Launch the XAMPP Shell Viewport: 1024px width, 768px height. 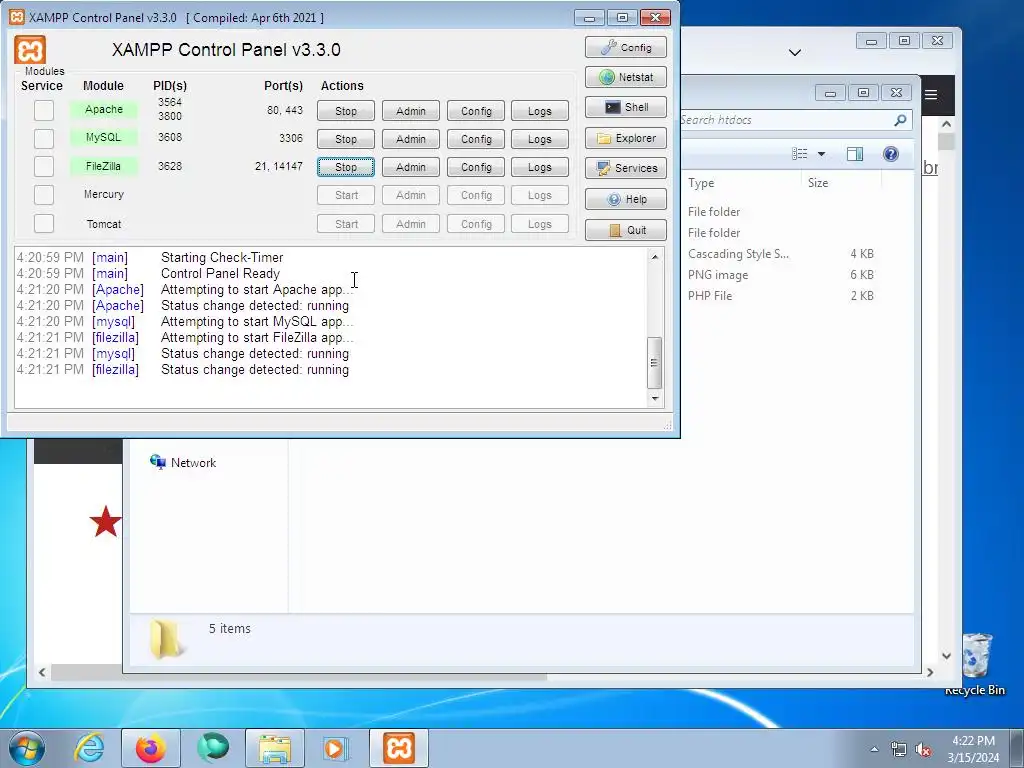[626, 107]
